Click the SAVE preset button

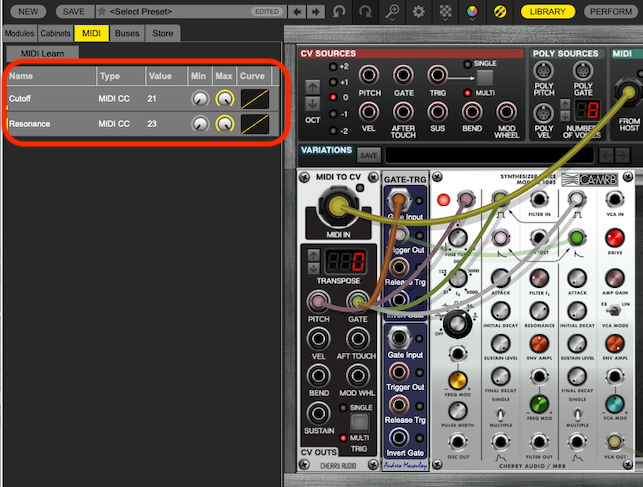coord(73,11)
